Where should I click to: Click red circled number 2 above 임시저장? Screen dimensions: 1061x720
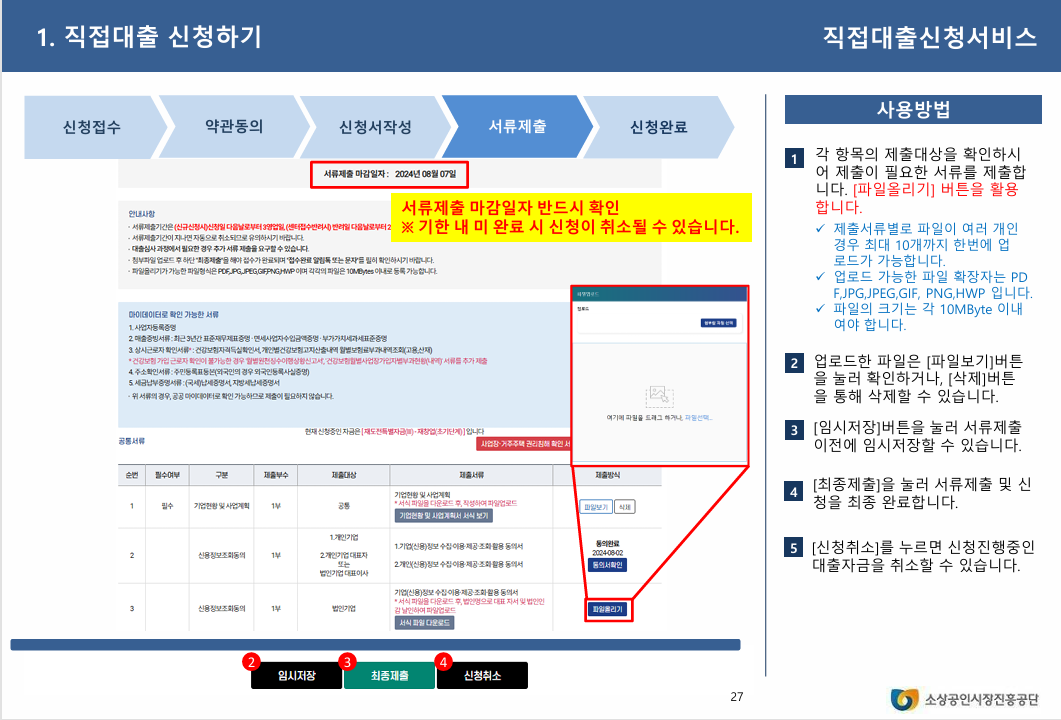pos(249,661)
